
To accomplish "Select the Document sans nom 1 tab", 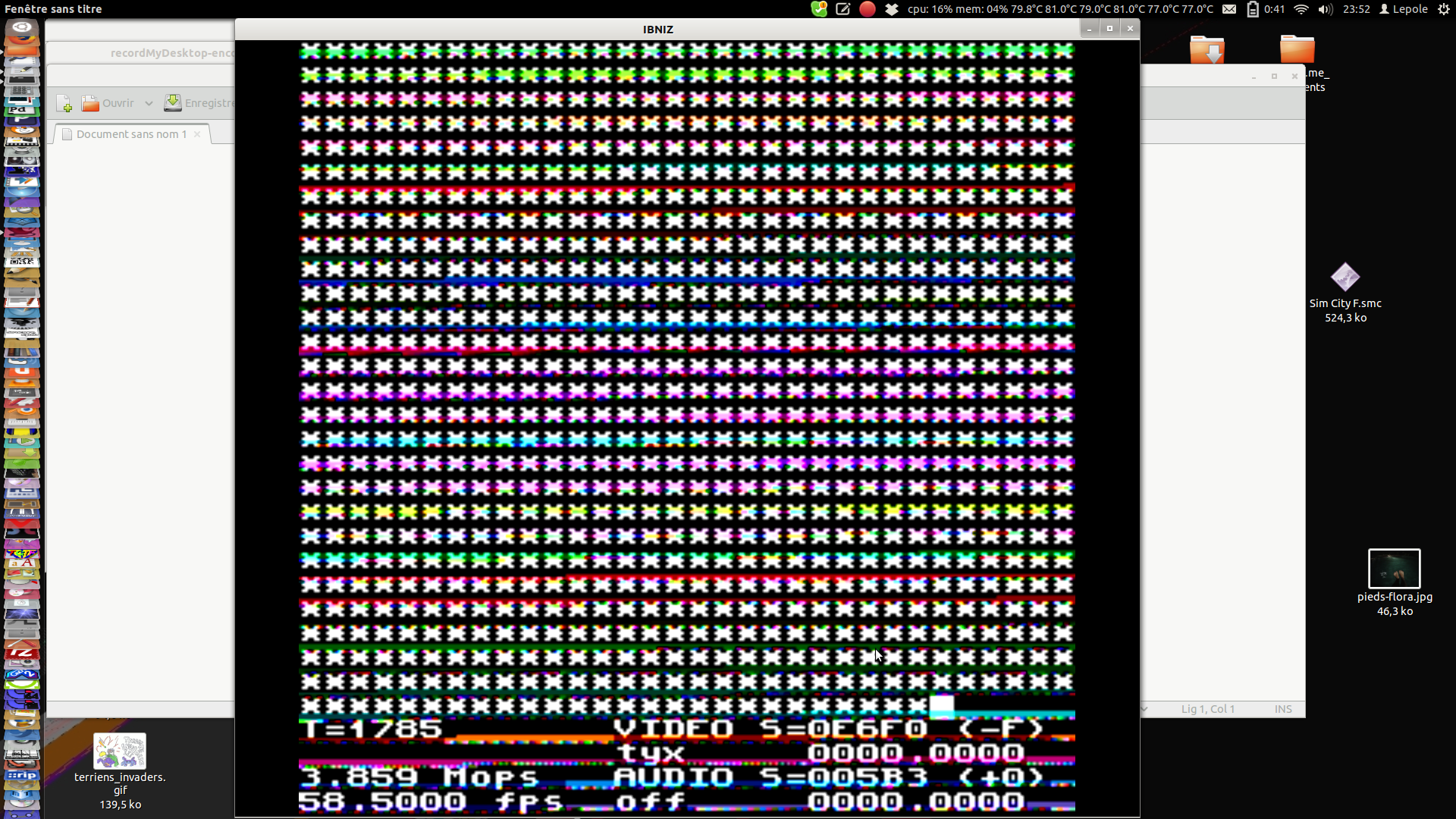I will click(x=130, y=134).
